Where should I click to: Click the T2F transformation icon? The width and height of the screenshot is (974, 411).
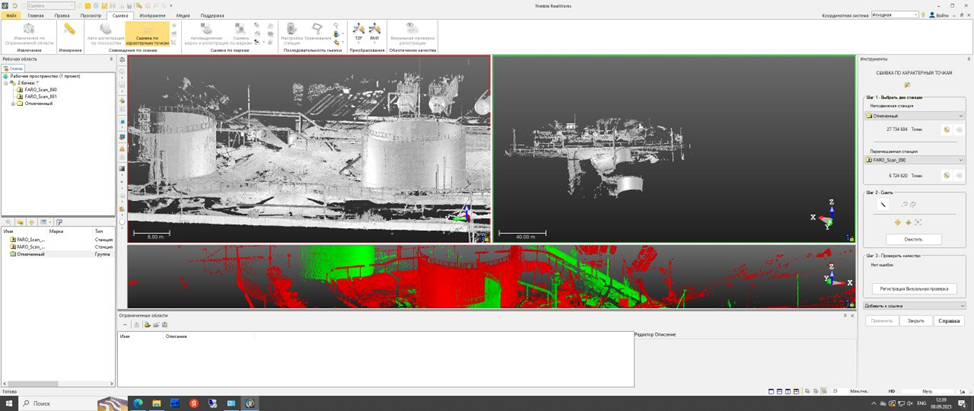359,30
